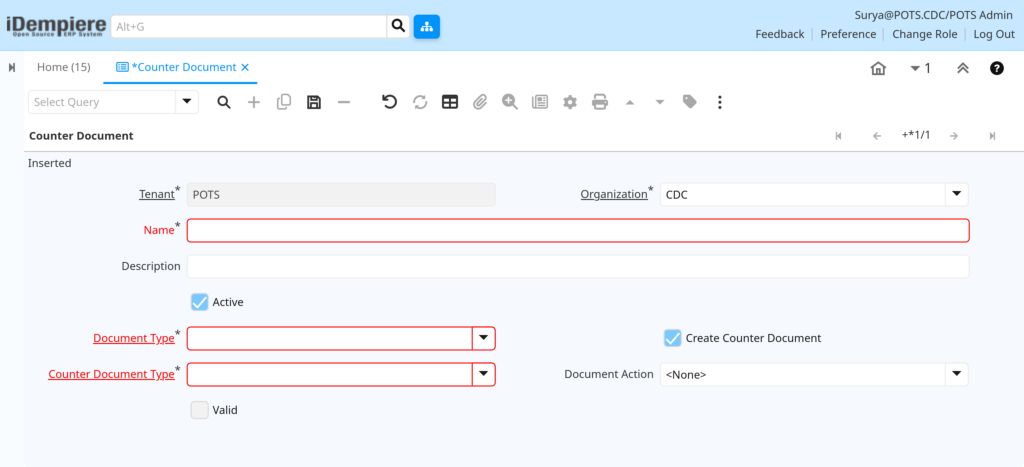1024x467 pixels.
Task: Click the Find Record magnifier icon
Action: tap(224, 103)
